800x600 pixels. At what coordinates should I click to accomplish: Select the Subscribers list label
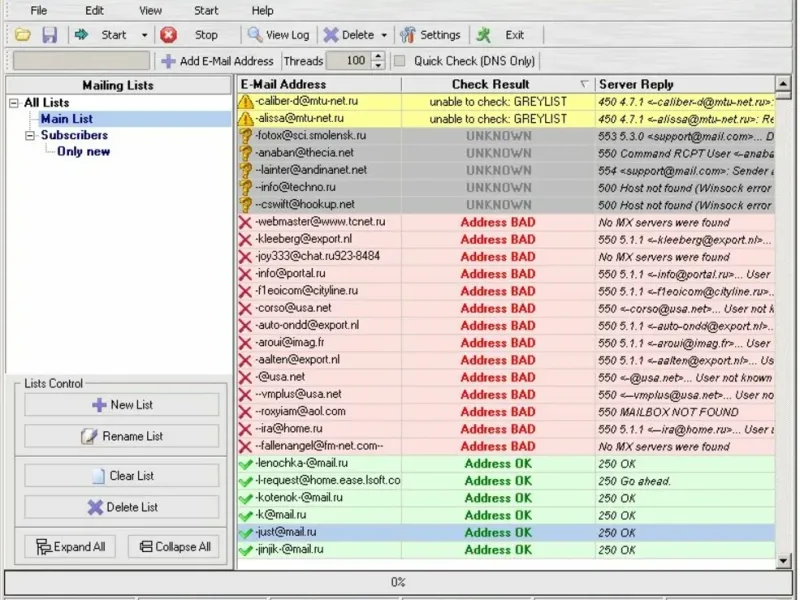[x=74, y=135]
